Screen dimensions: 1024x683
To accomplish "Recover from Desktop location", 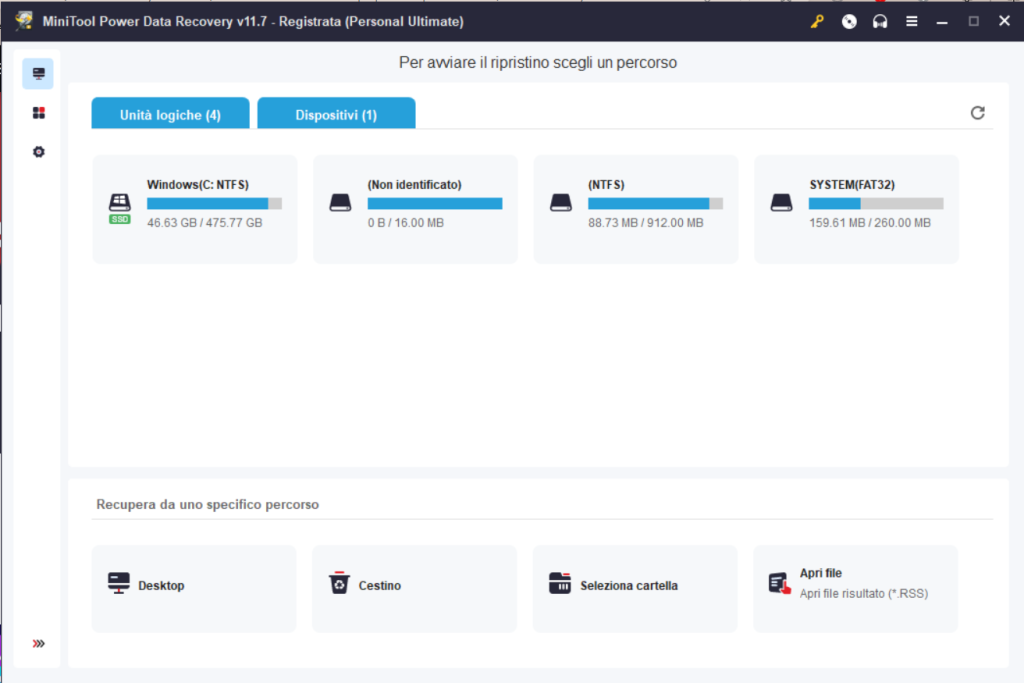I will [x=194, y=588].
